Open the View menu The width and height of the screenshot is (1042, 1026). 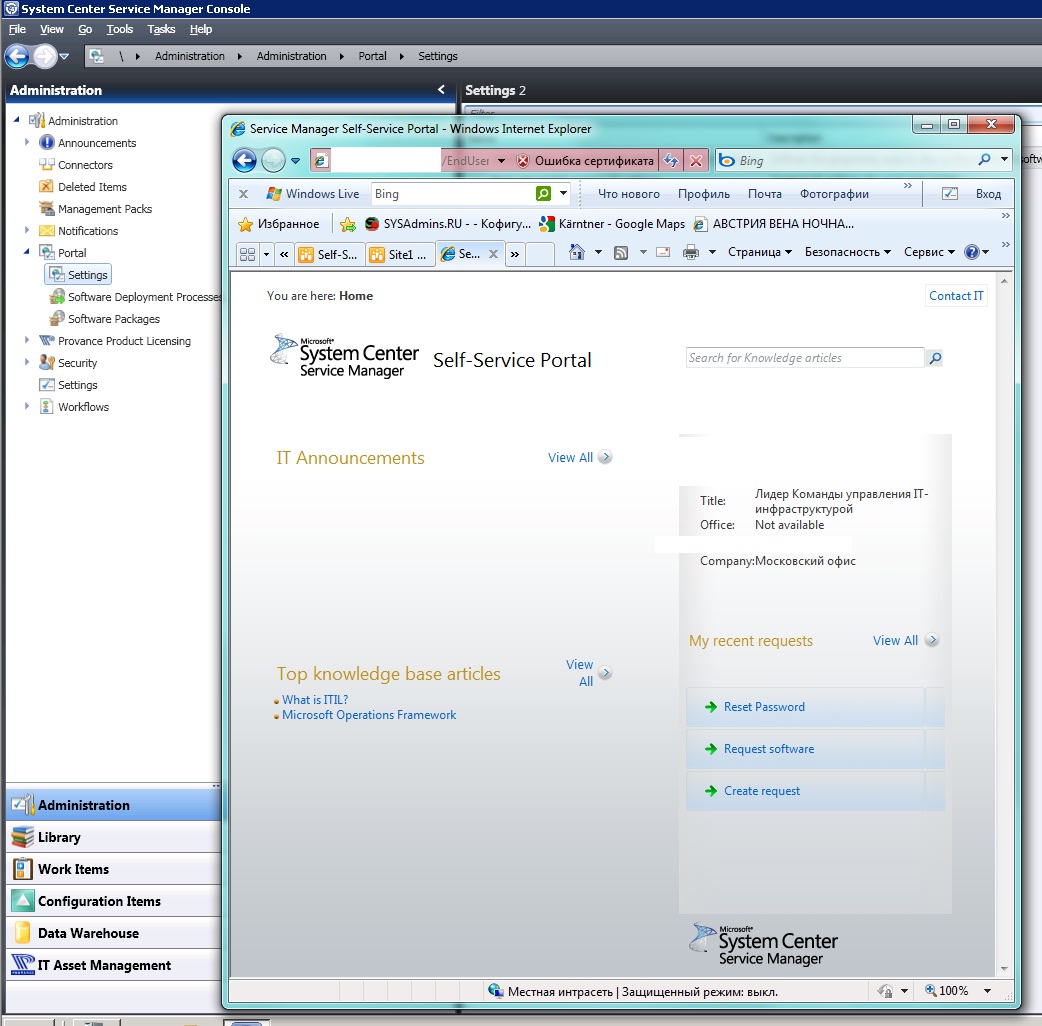coord(52,29)
